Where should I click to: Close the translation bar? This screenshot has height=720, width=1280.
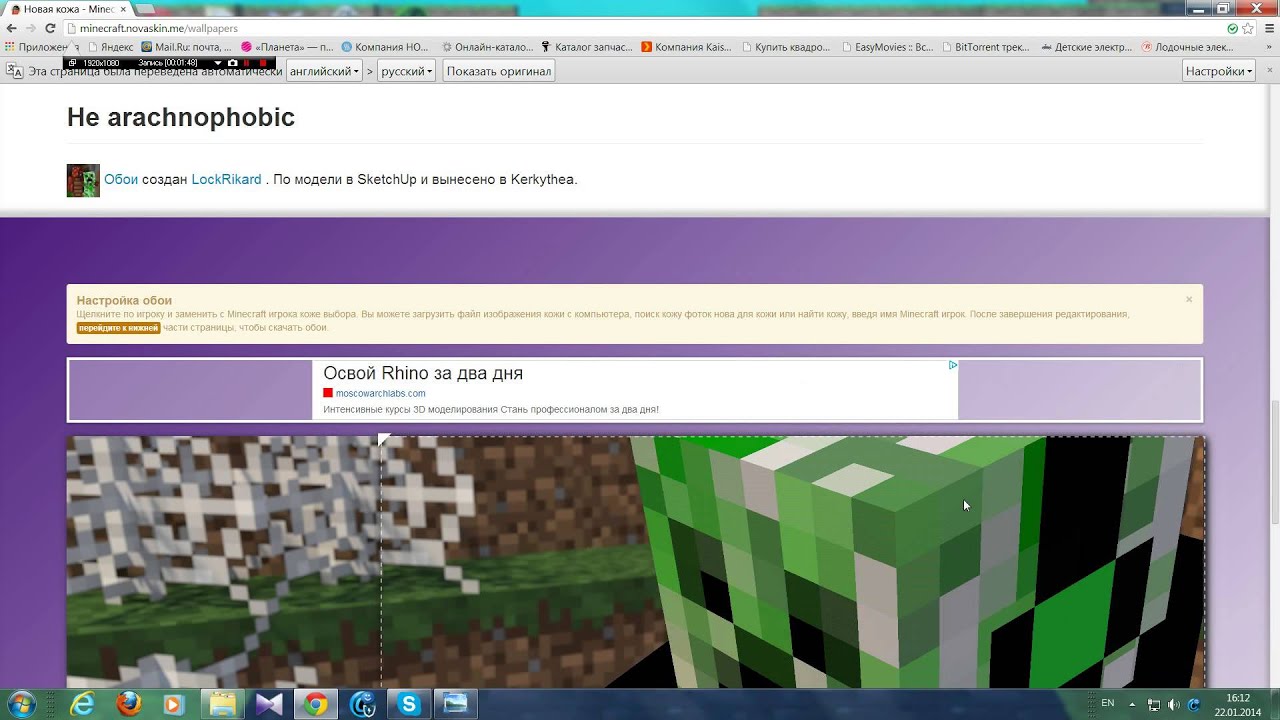[1268, 71]
